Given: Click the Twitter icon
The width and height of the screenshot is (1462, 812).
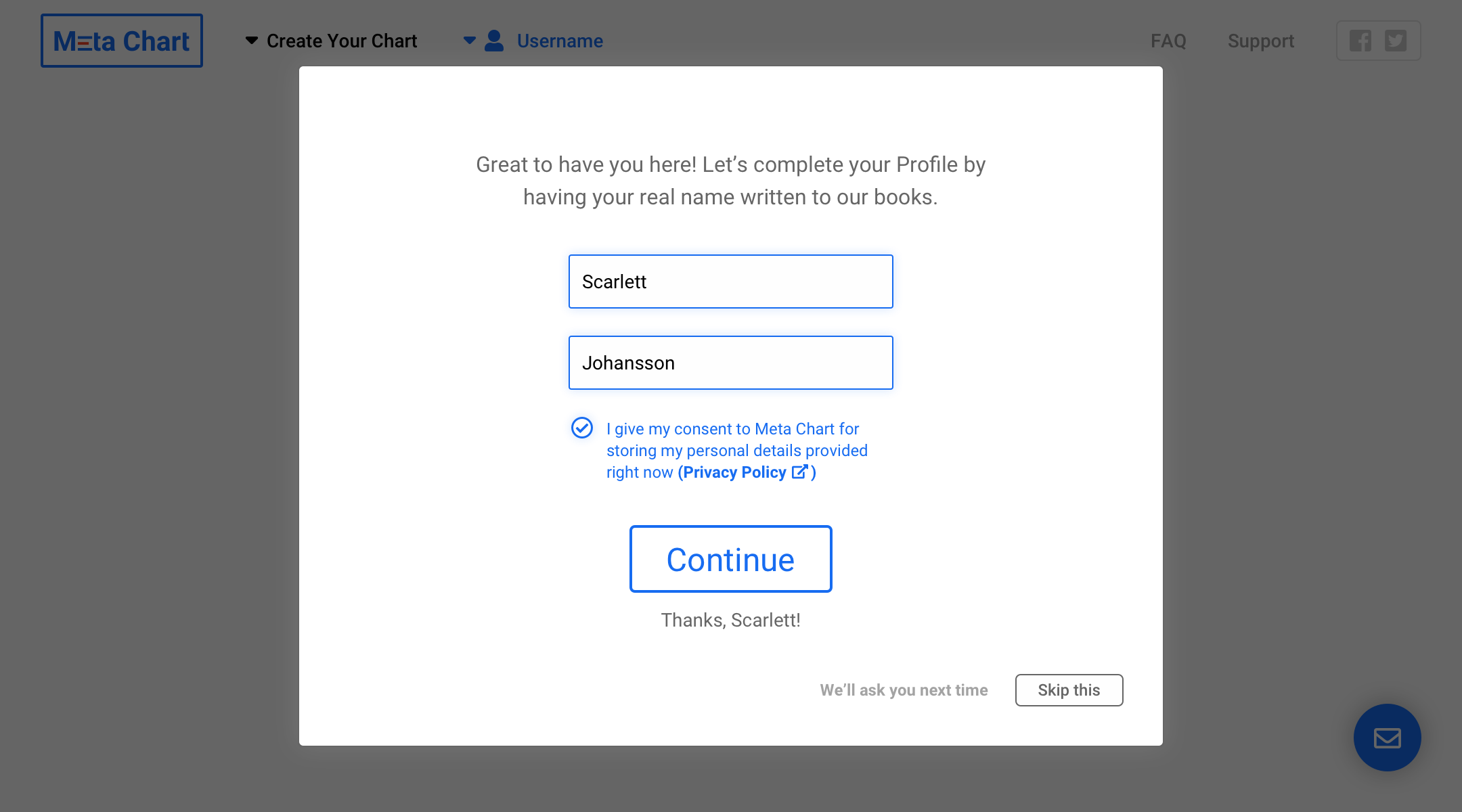Looking at the screenshot, I should click(1396, 41).
